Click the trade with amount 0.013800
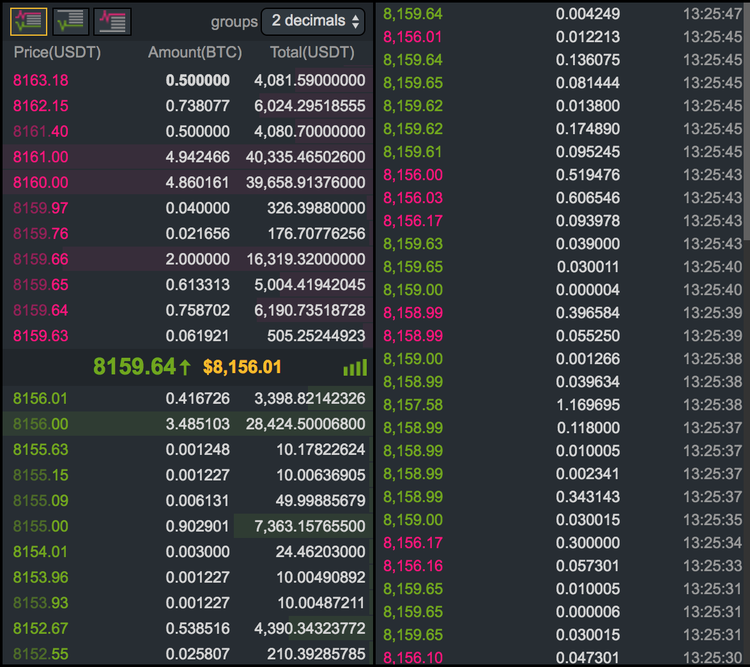Screen dimensions: 750x667 click(x=562, y=106)
